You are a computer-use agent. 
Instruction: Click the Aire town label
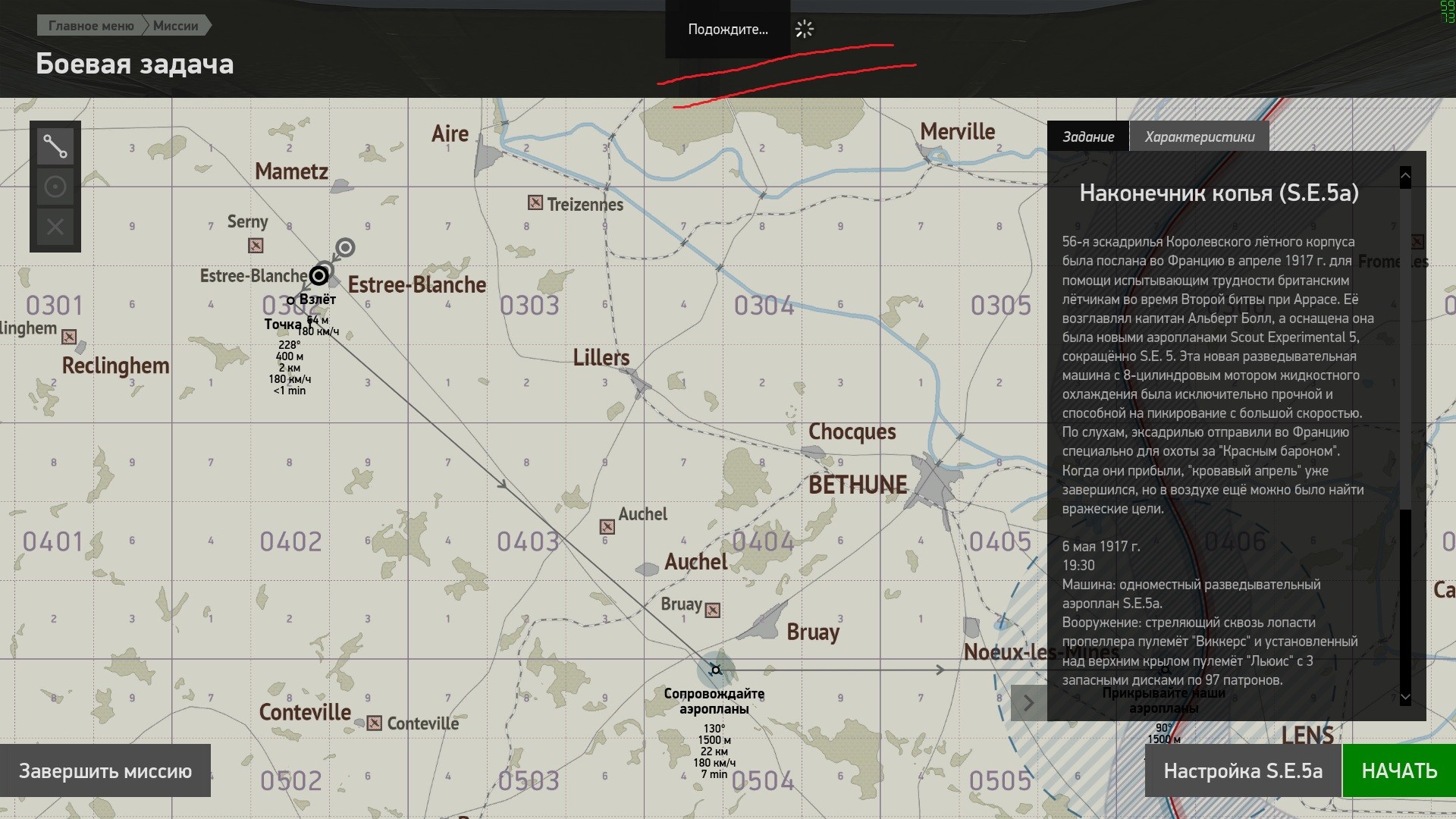pyautogui.click(x=450, y=133)
